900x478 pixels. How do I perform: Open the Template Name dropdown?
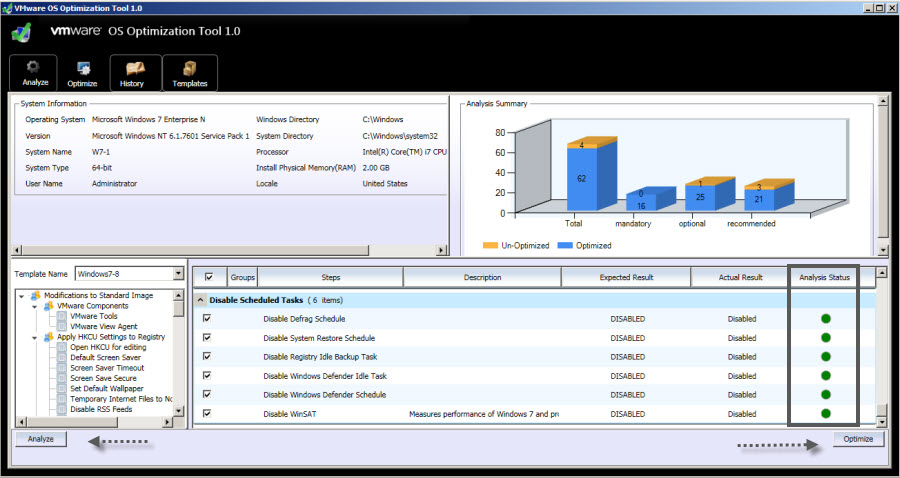(x=178, y=274)
